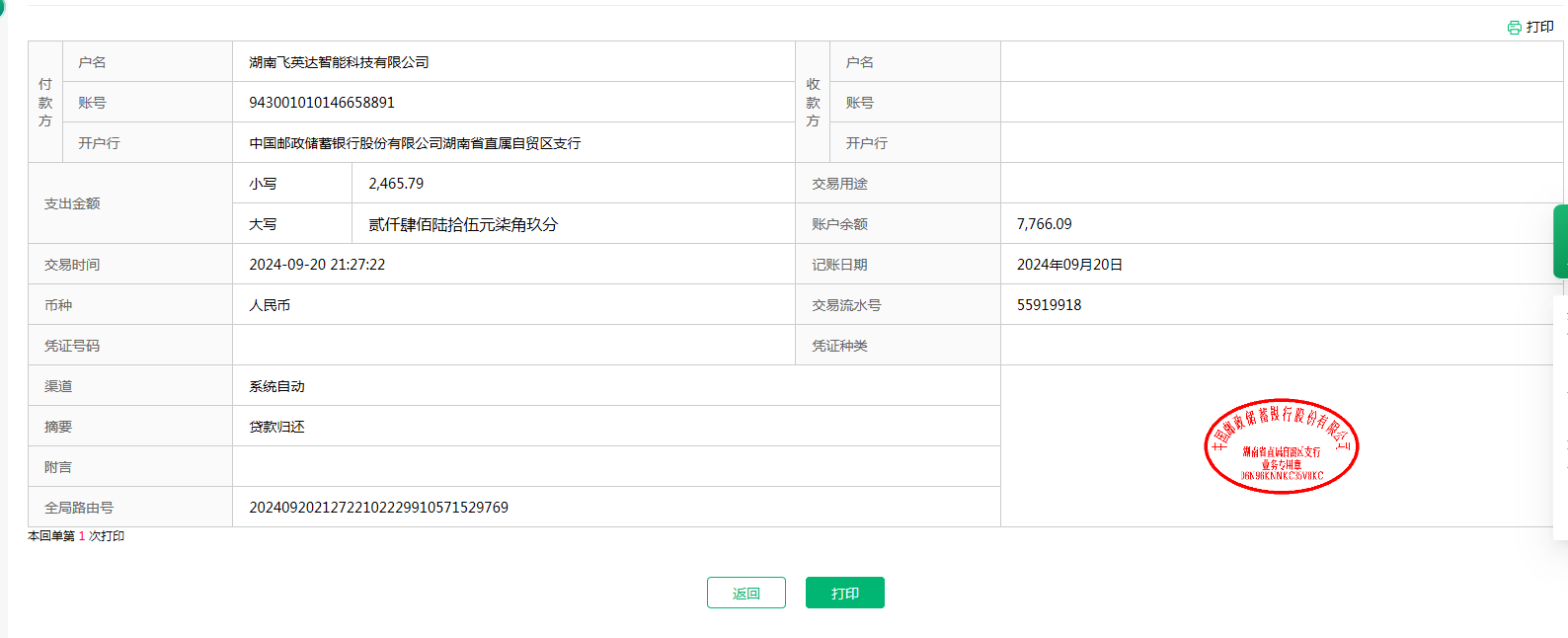Click the 摘要 label
1568x638 pixels.
tap(58, 427)
